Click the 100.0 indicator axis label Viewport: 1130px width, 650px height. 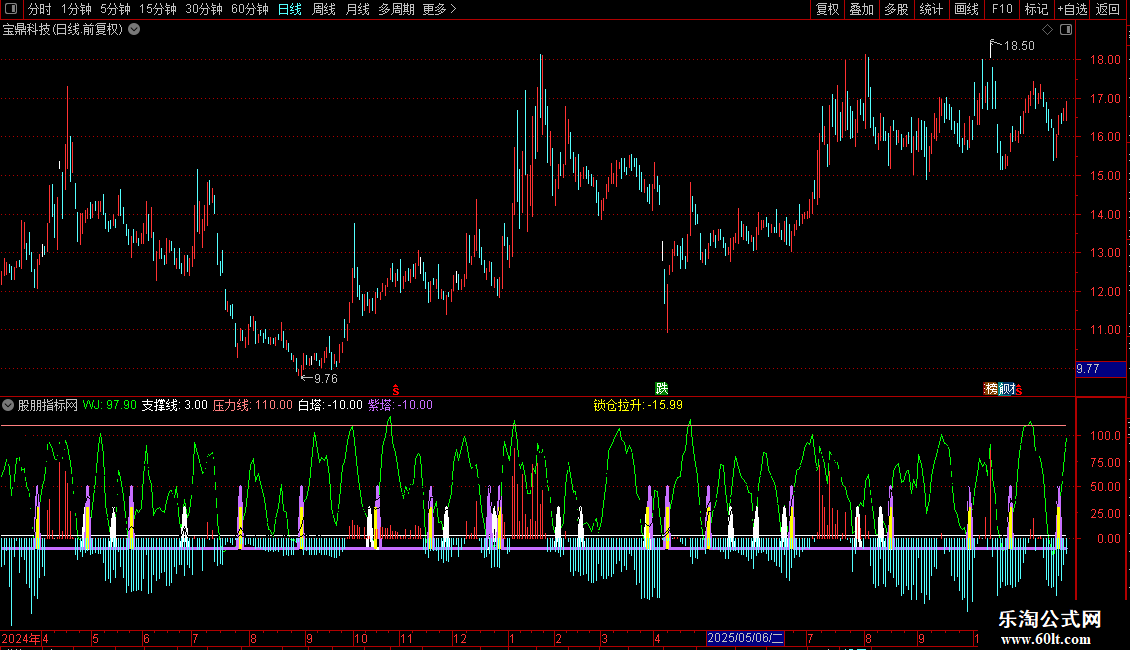1105,435
